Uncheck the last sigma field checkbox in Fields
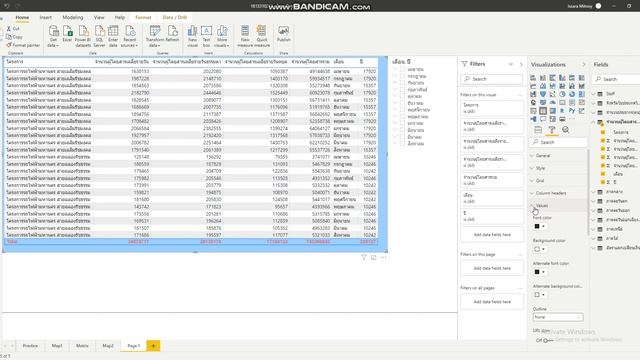 tap(603, 182)
